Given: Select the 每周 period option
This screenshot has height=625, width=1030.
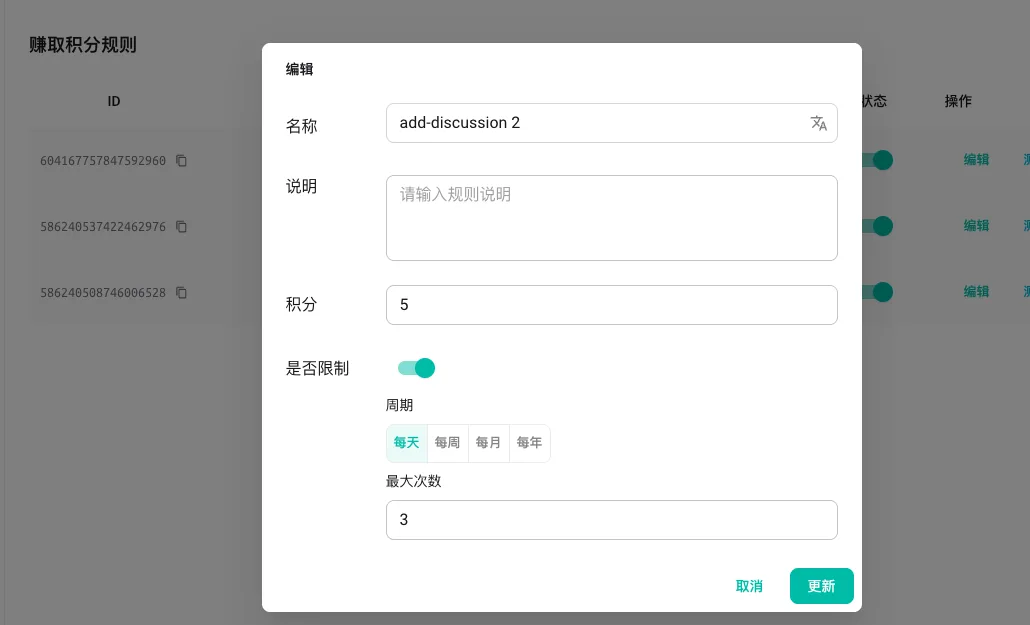Looking at the screenshot, I should pos(447,443).
